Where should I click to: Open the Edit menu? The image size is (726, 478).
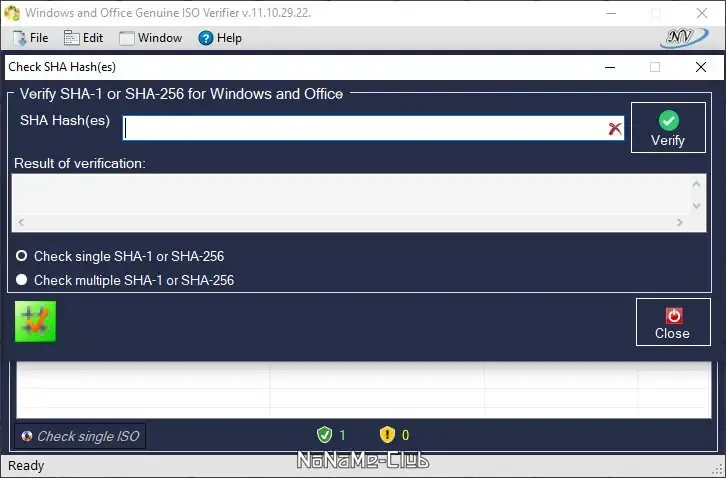pos(83,38)
